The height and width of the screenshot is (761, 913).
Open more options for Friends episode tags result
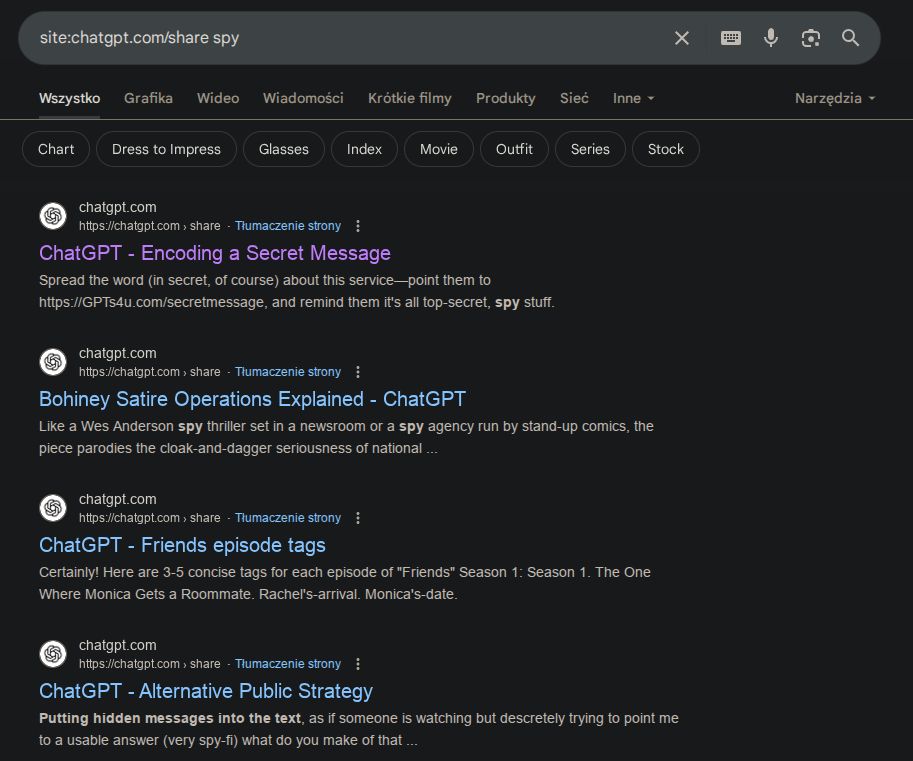point(358,518)
